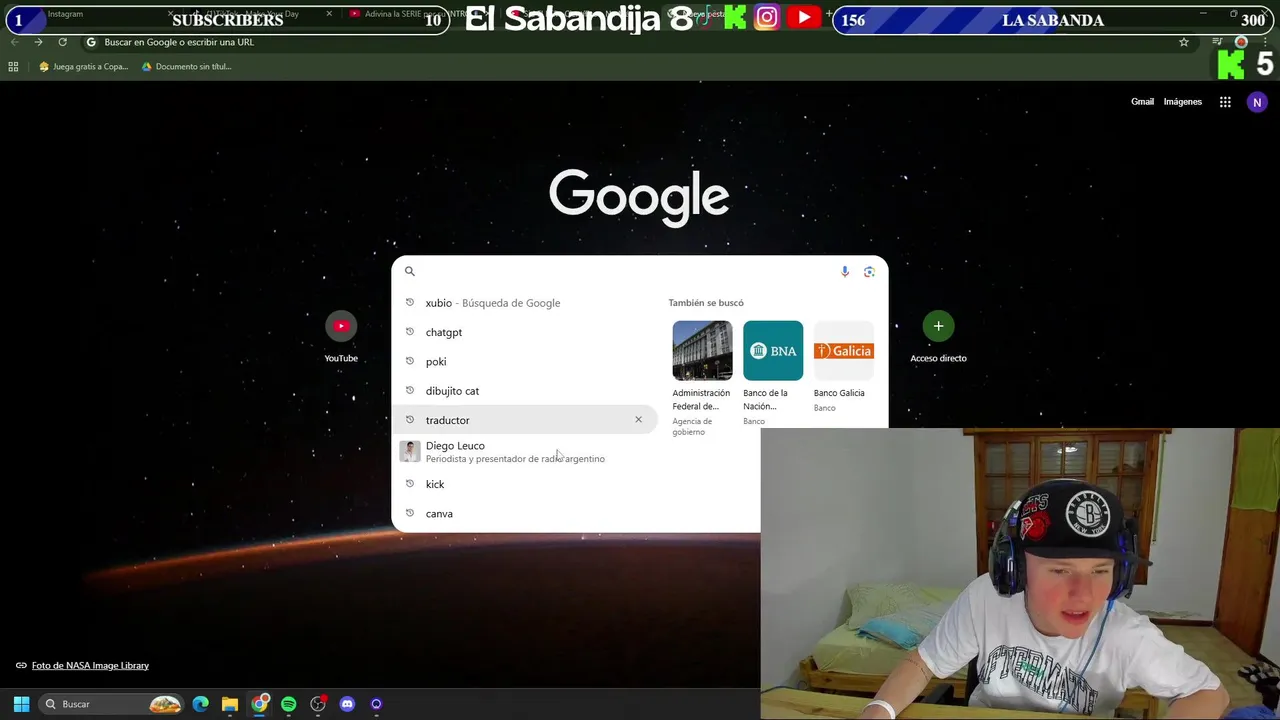Image resolution: width=1280 pixels, height=720 pixels.
Task: Remove the traductor suggestion with X
Action: pos(638,420)
